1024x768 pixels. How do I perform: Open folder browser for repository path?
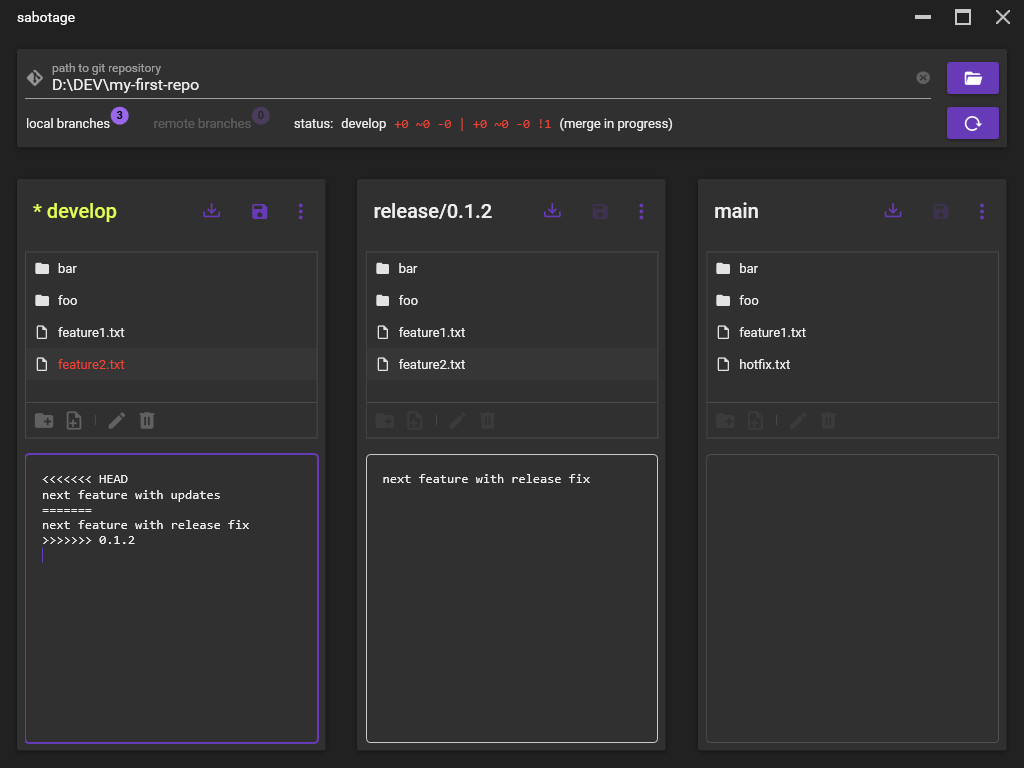pyautogui.click(x=972, y=78)
